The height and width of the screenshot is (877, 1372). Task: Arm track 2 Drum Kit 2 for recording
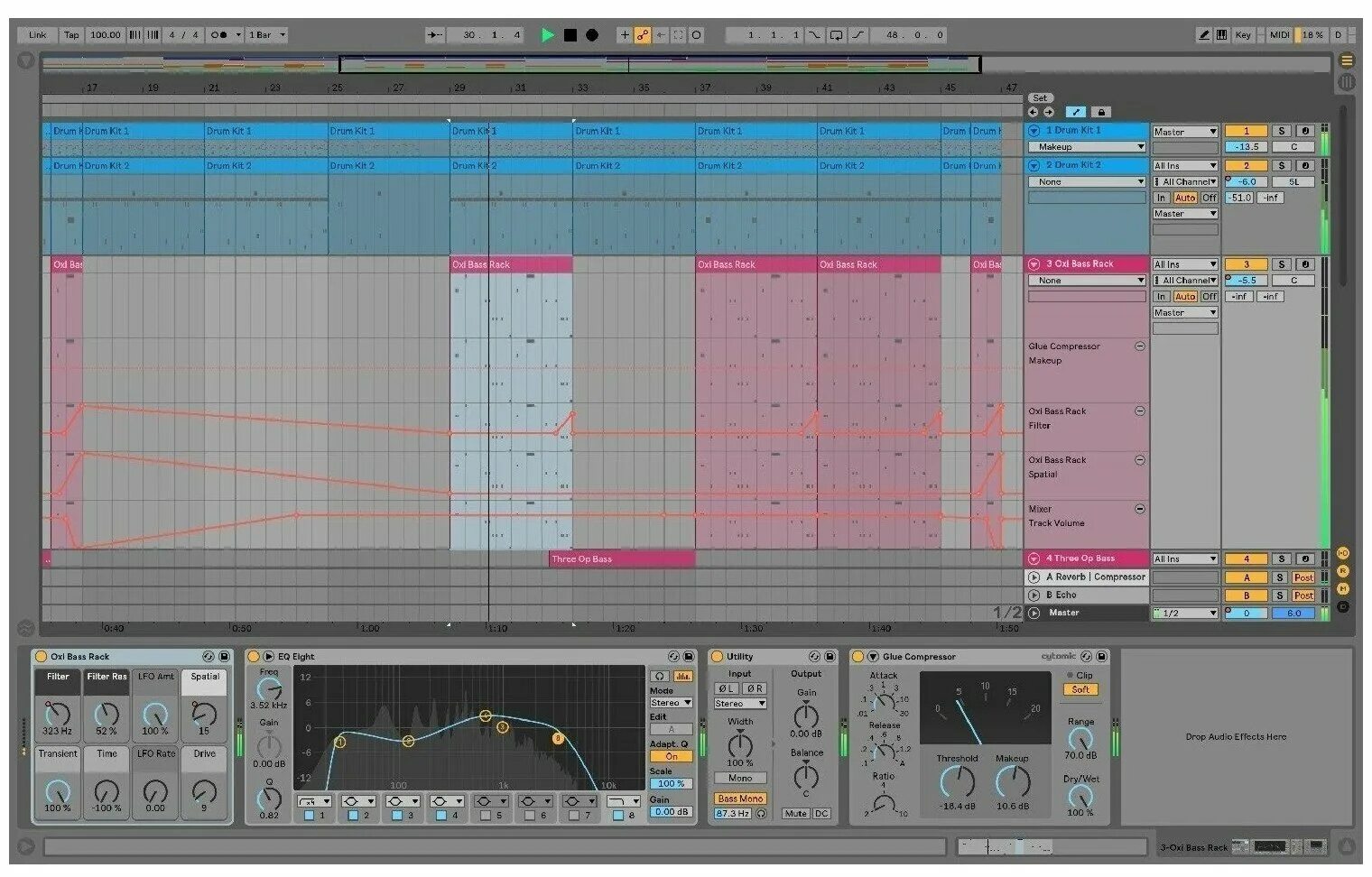1304,166
